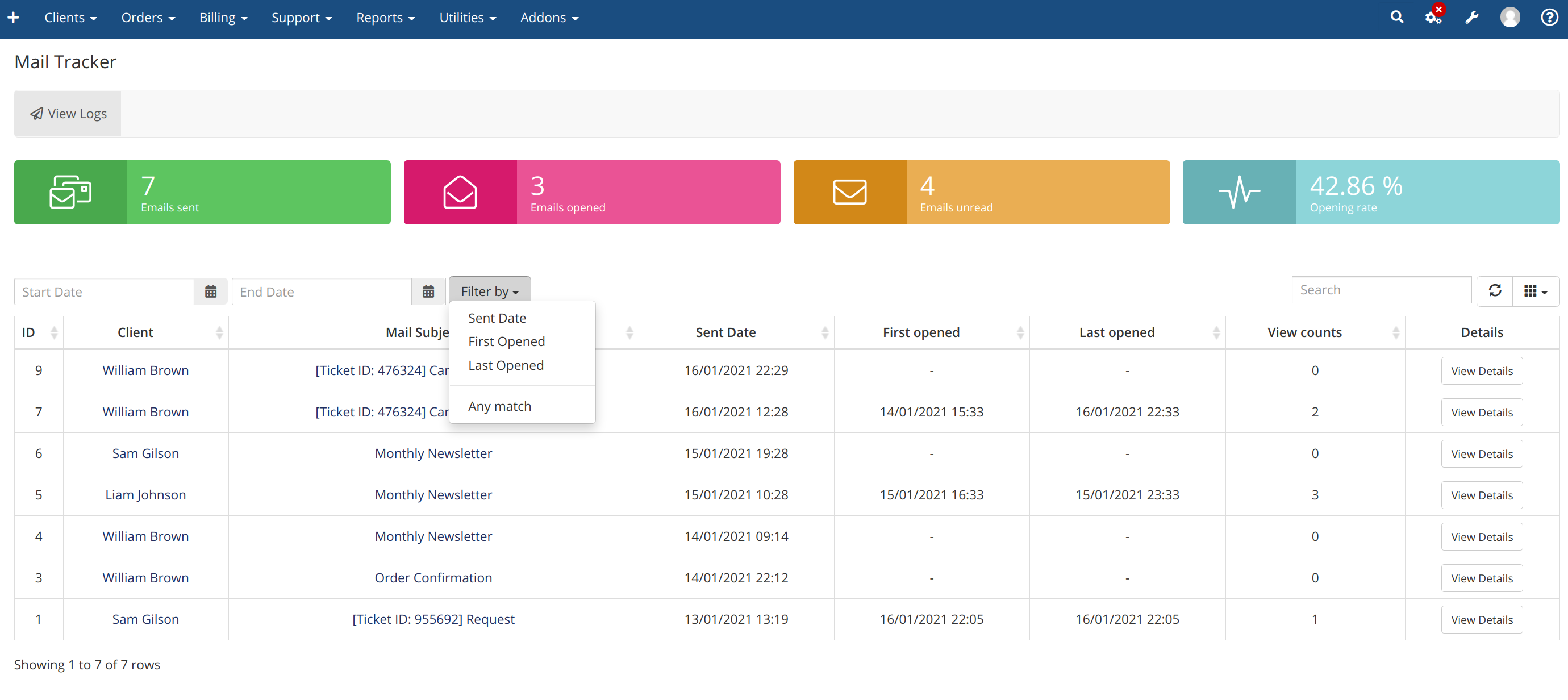The width and height of the screenshot is (1568, 700).
Task: View Details for email ID 3
Action: point(1482,578)
